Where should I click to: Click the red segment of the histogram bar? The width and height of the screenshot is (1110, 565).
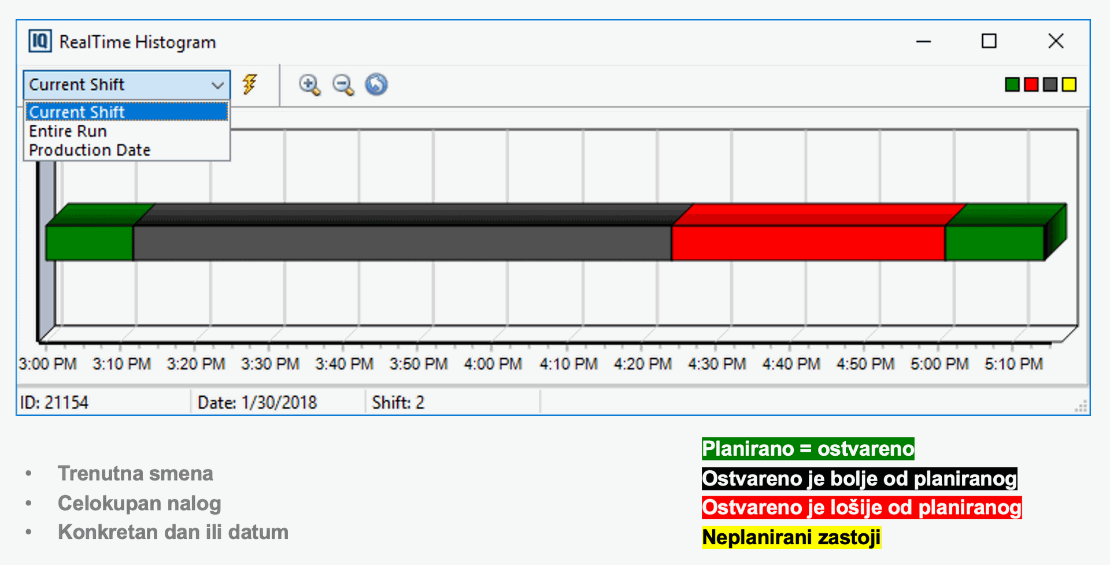(x=808, y=243)
